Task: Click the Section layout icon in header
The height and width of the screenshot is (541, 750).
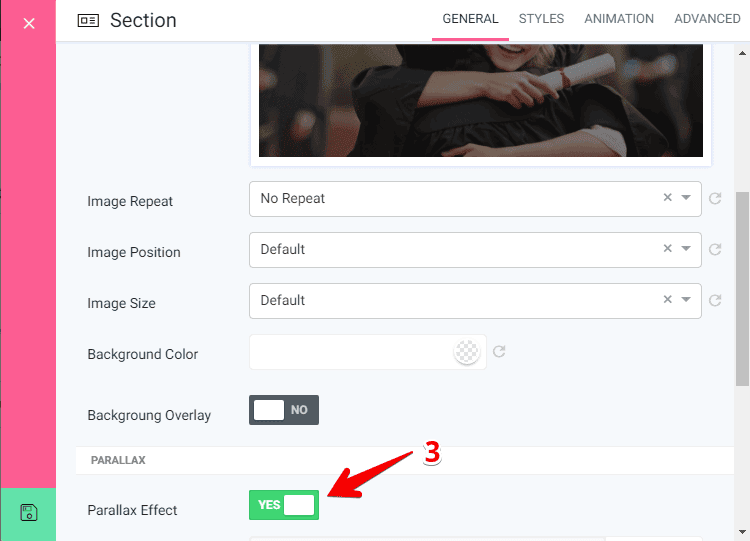Action: point(88,20)
